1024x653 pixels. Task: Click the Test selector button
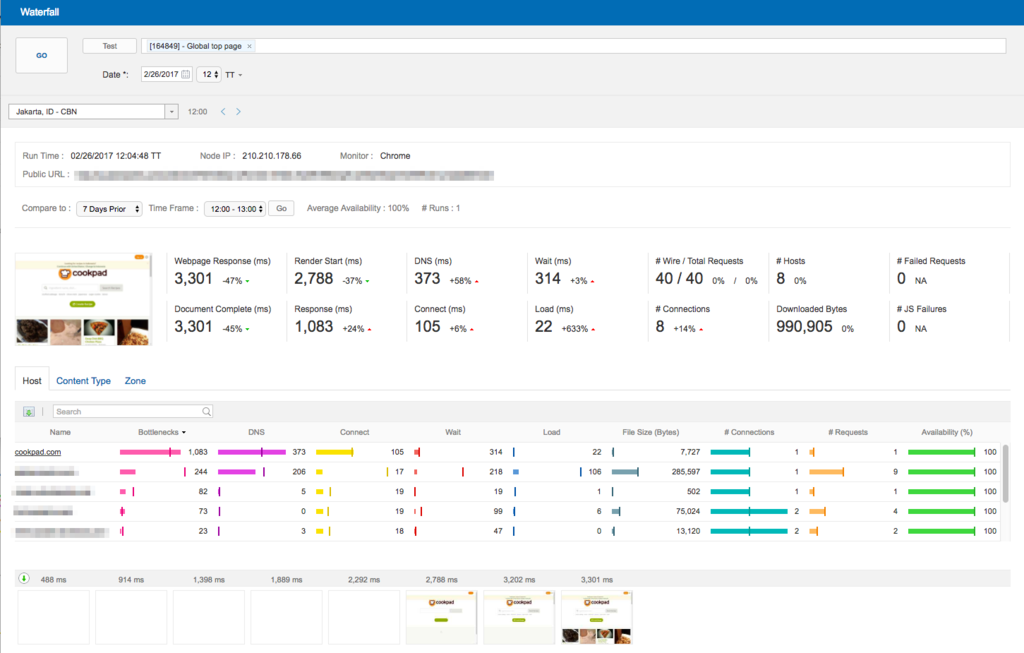(110, 46)
